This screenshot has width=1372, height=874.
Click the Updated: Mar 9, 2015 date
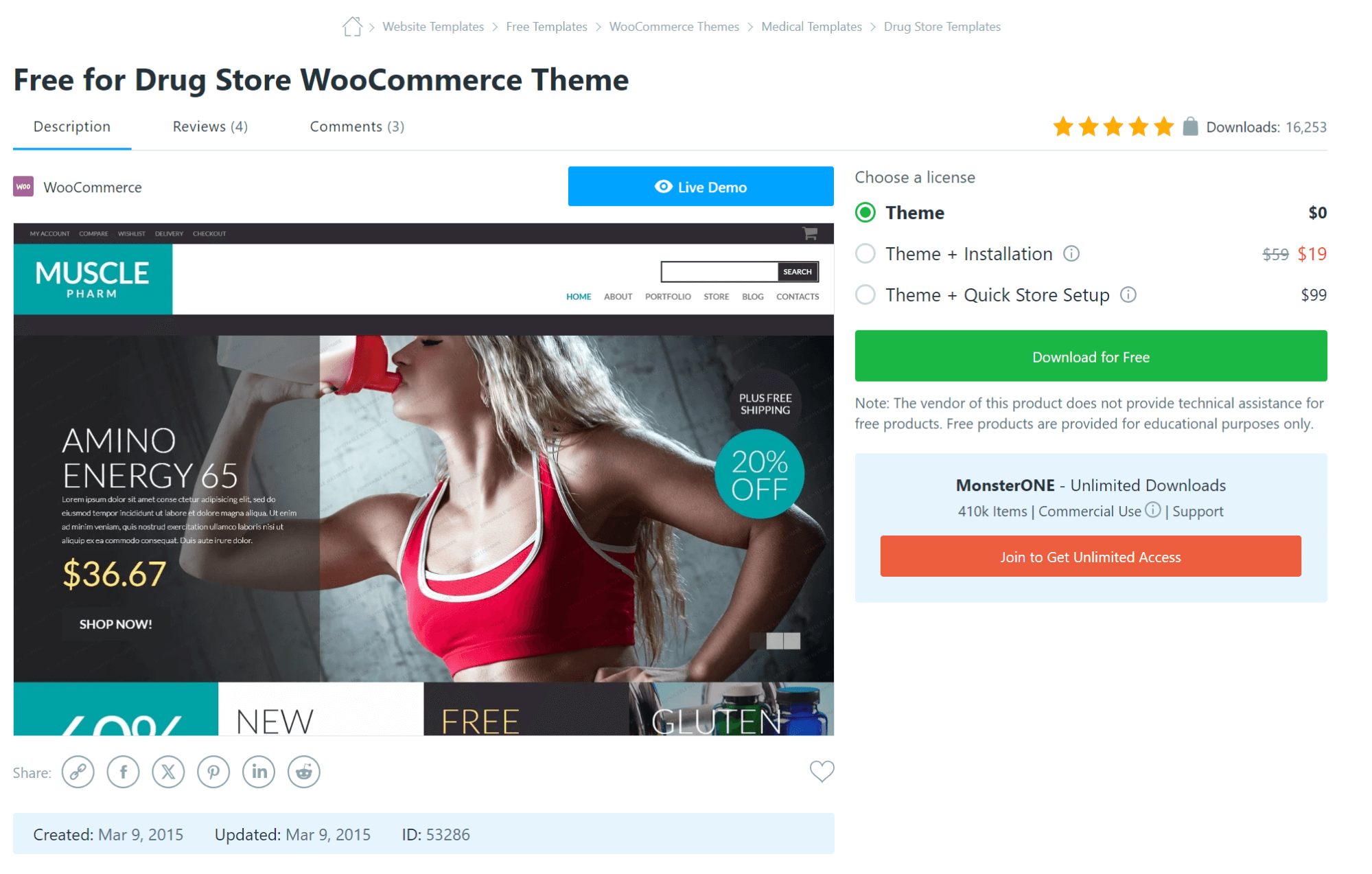click(x=292, y=835)
